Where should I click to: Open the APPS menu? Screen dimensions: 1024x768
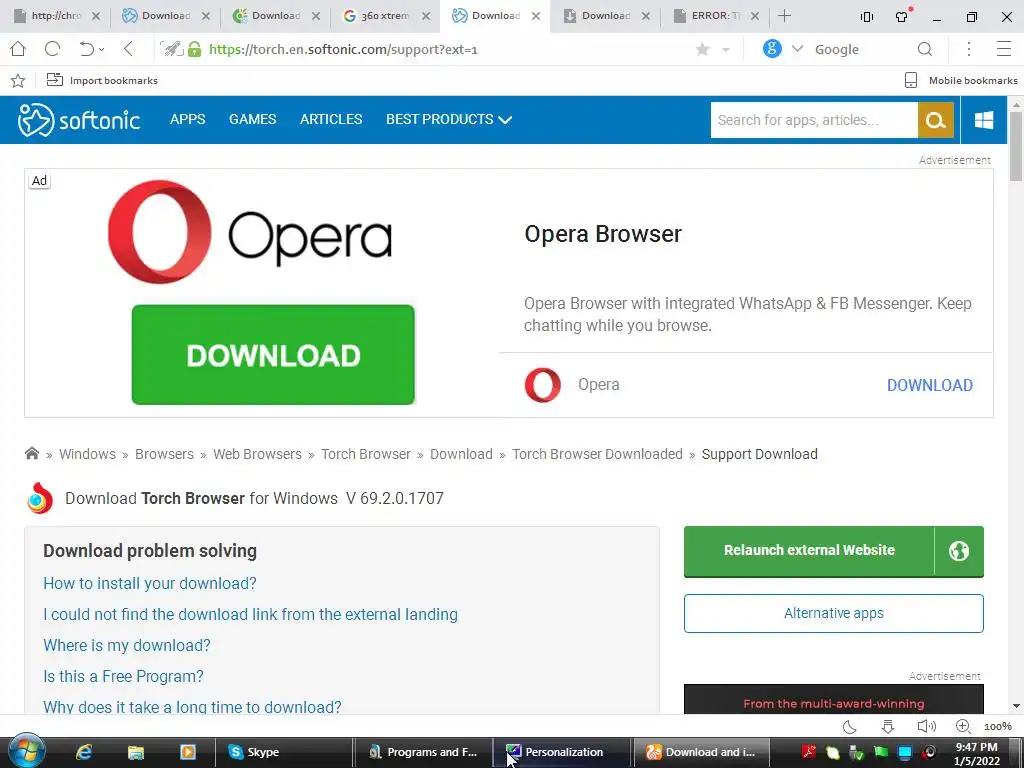pos(187,120)
